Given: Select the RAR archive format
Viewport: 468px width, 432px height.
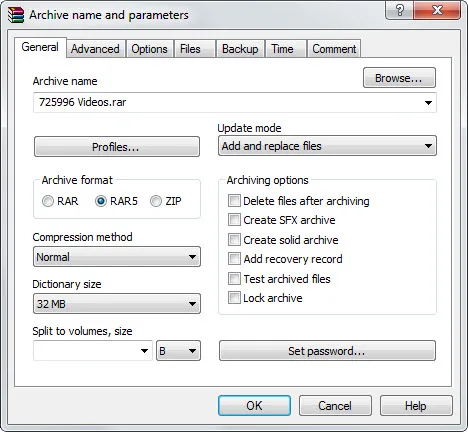Looking at the screenshot, I should 48,201.
